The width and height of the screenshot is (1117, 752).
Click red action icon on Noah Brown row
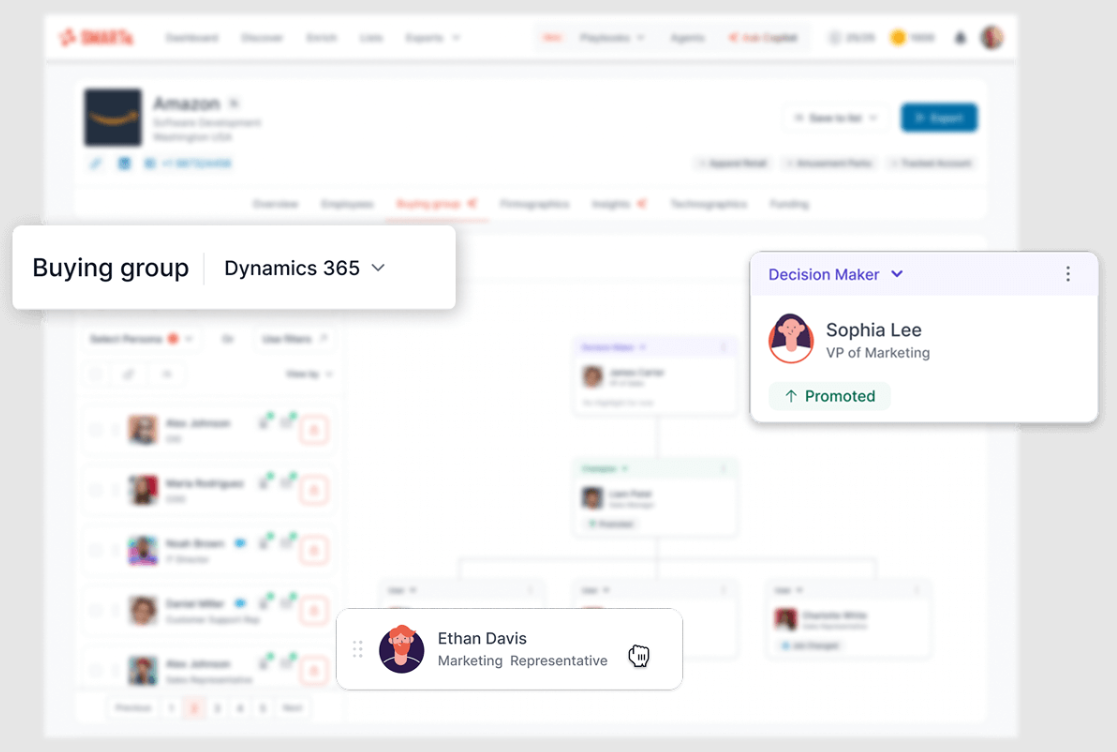pyautogui.click(x=314, y=550)
